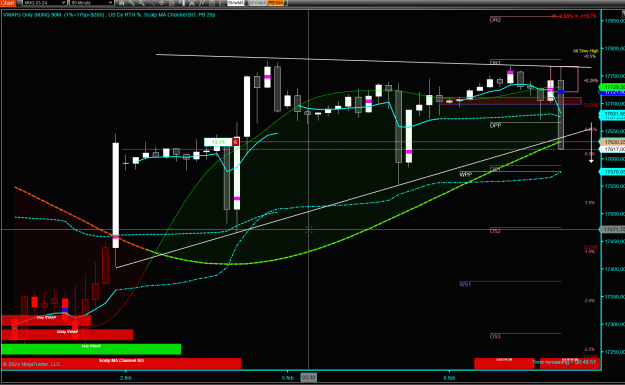Click the 17400,00 price axis label
The width and height of the screenshot is (625, 385).
click(x=615, y=269)
